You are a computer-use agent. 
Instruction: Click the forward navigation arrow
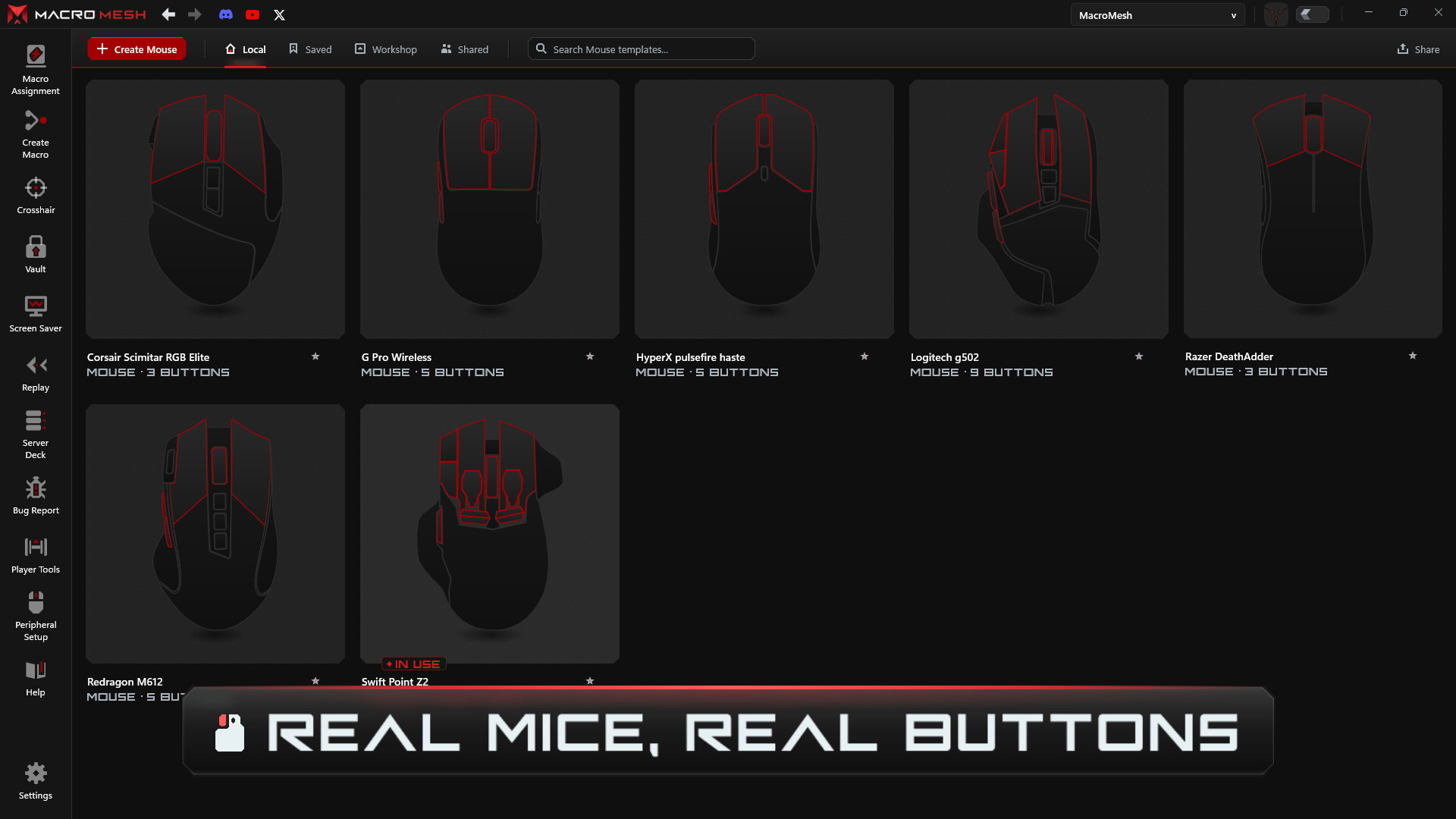(194, 14)
